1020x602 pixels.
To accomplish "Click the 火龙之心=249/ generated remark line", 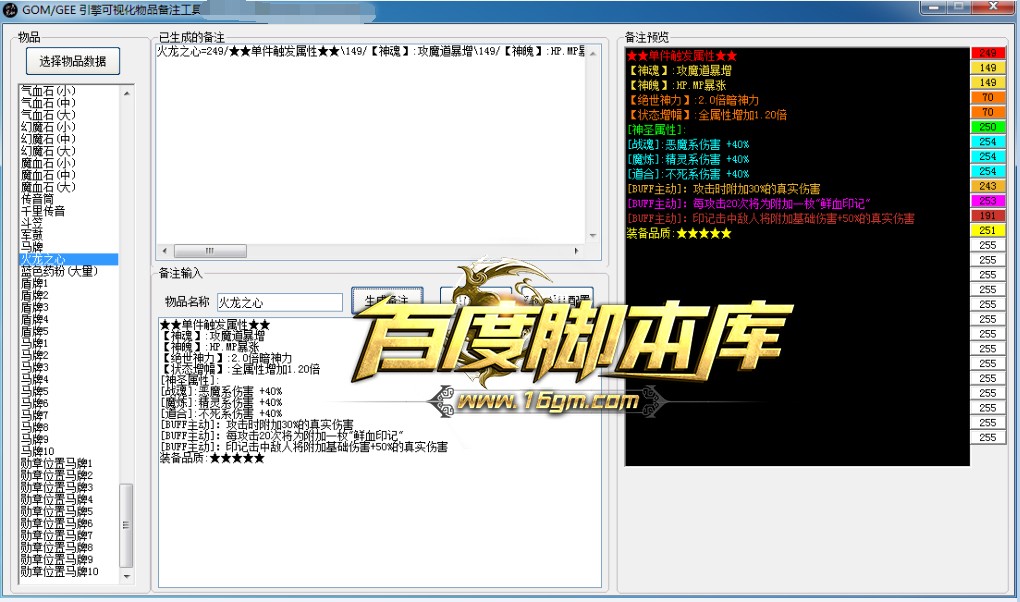I will point(371,51).
